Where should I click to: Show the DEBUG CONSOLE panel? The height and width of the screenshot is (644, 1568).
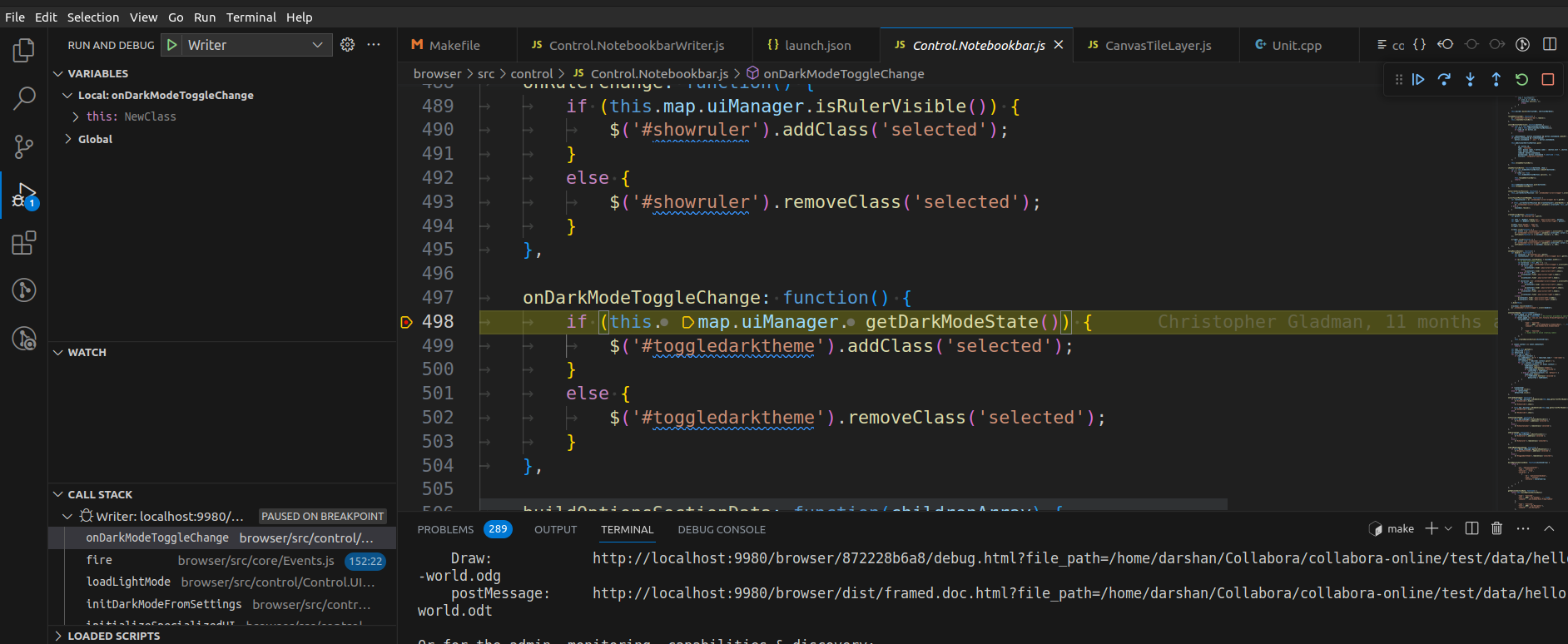click(722, 530)
